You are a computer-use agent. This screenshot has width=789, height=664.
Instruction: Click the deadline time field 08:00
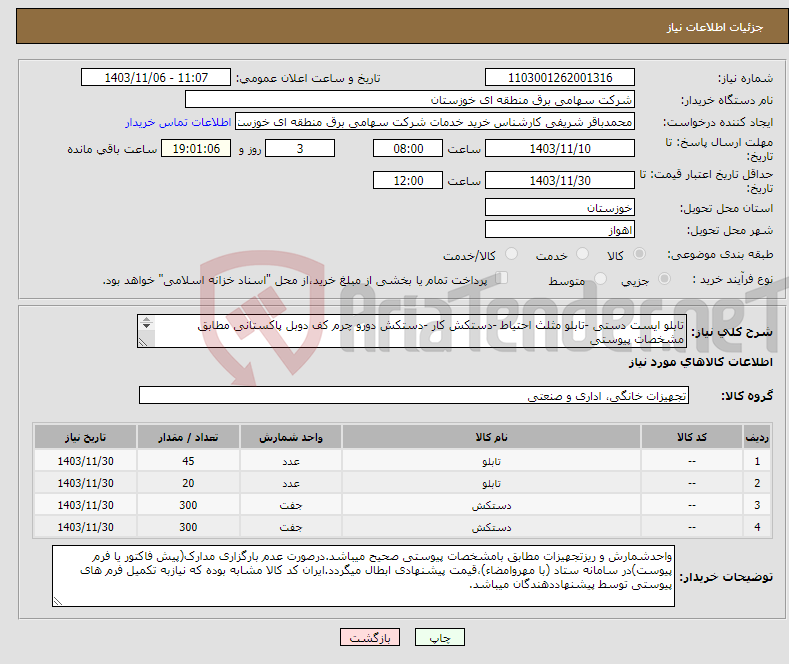pos(408,148)
